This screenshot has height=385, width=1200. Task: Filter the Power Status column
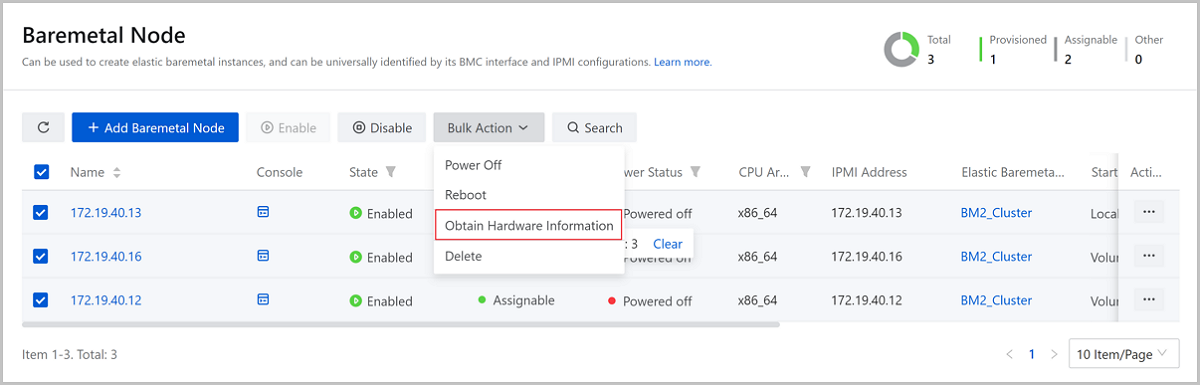coord(695,172)
